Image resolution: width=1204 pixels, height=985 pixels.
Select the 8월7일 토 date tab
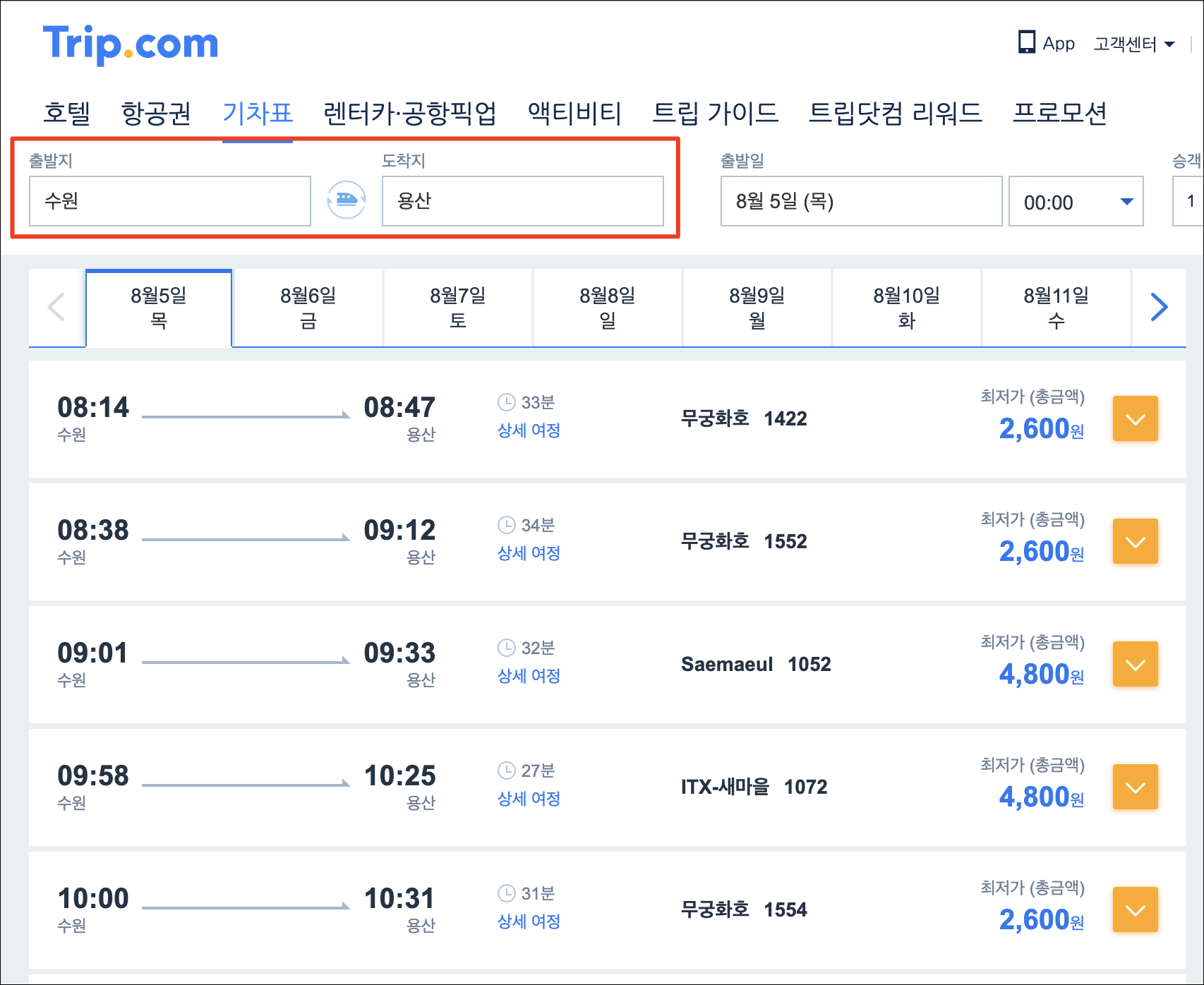click(x=458, y=308)
